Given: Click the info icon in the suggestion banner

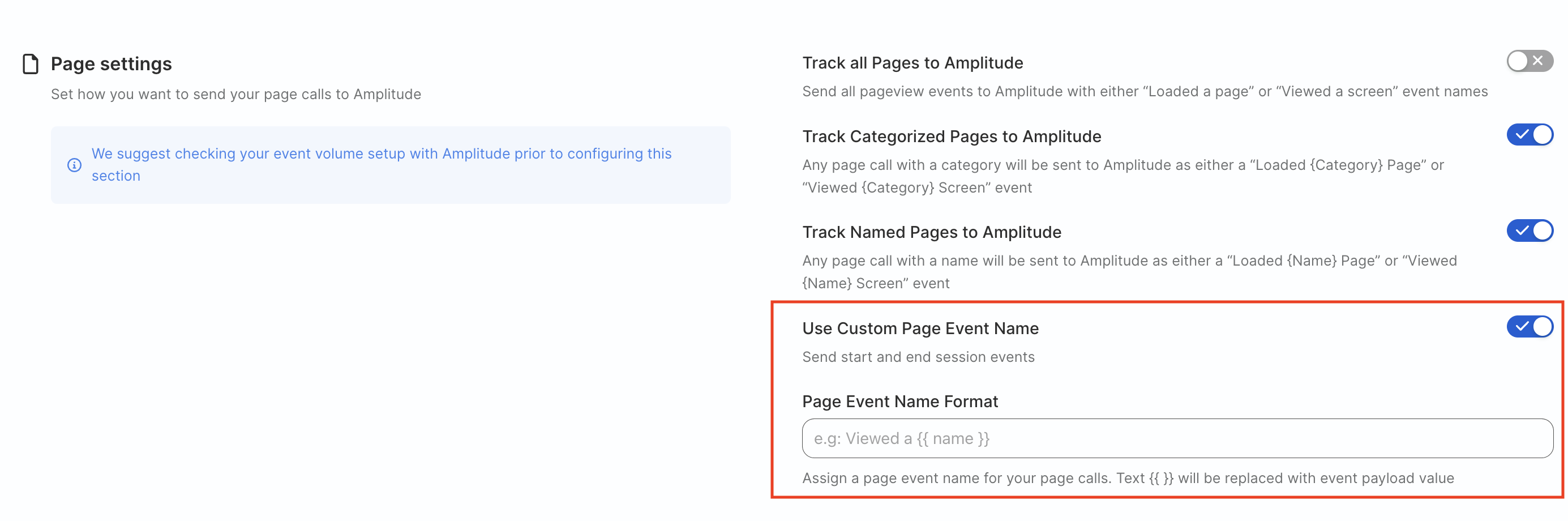Looking at the screenshot, I should point(74,165).
